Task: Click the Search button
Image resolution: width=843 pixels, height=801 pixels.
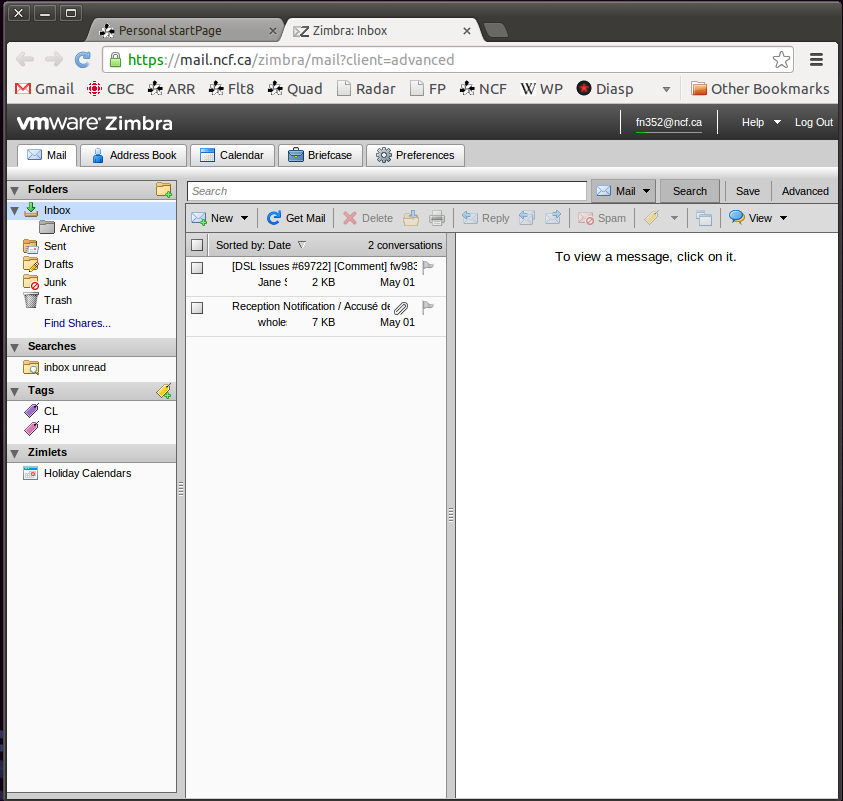Action: point(690,191)
